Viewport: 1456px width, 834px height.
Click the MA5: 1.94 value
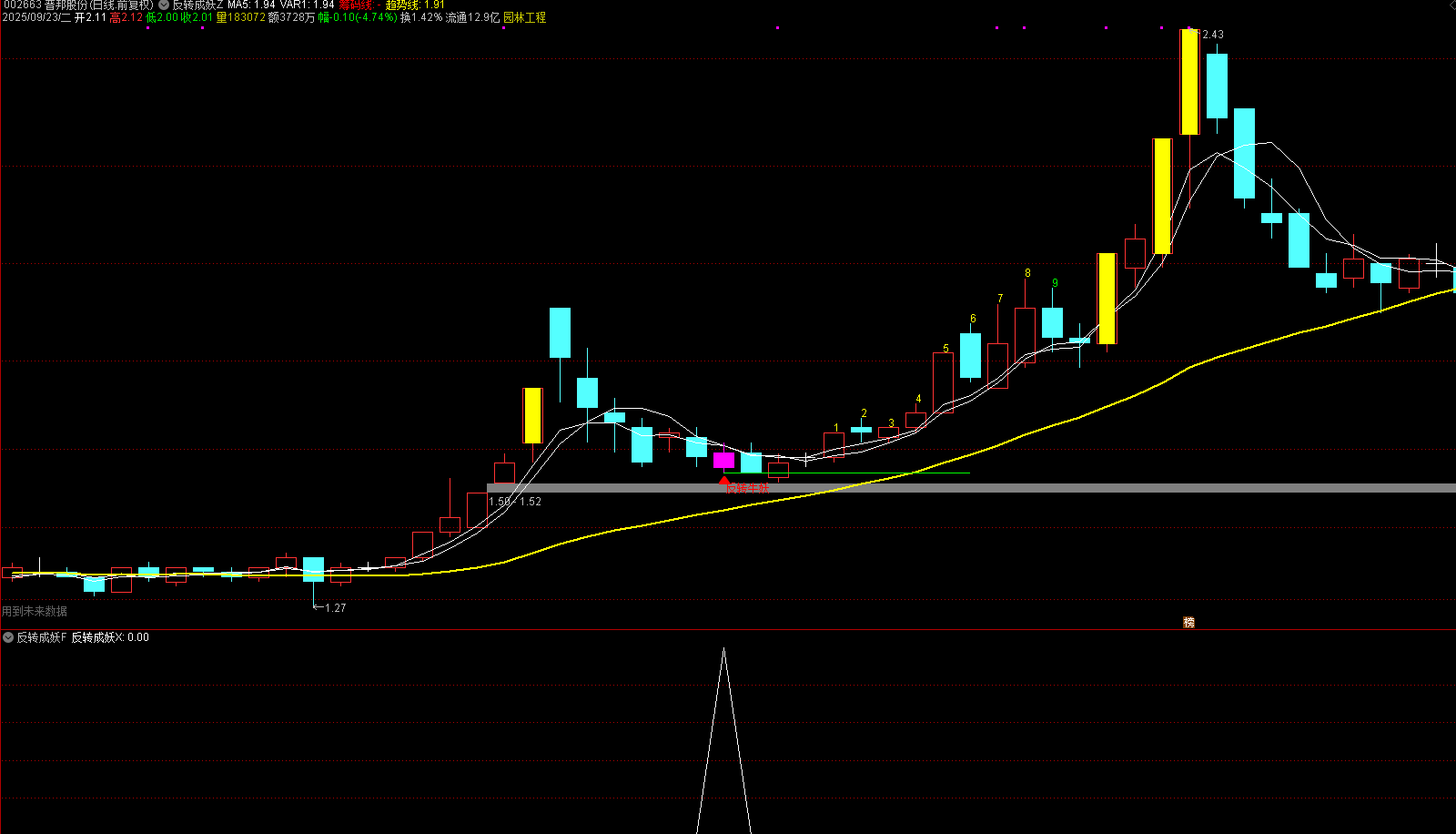coord(251,5)
